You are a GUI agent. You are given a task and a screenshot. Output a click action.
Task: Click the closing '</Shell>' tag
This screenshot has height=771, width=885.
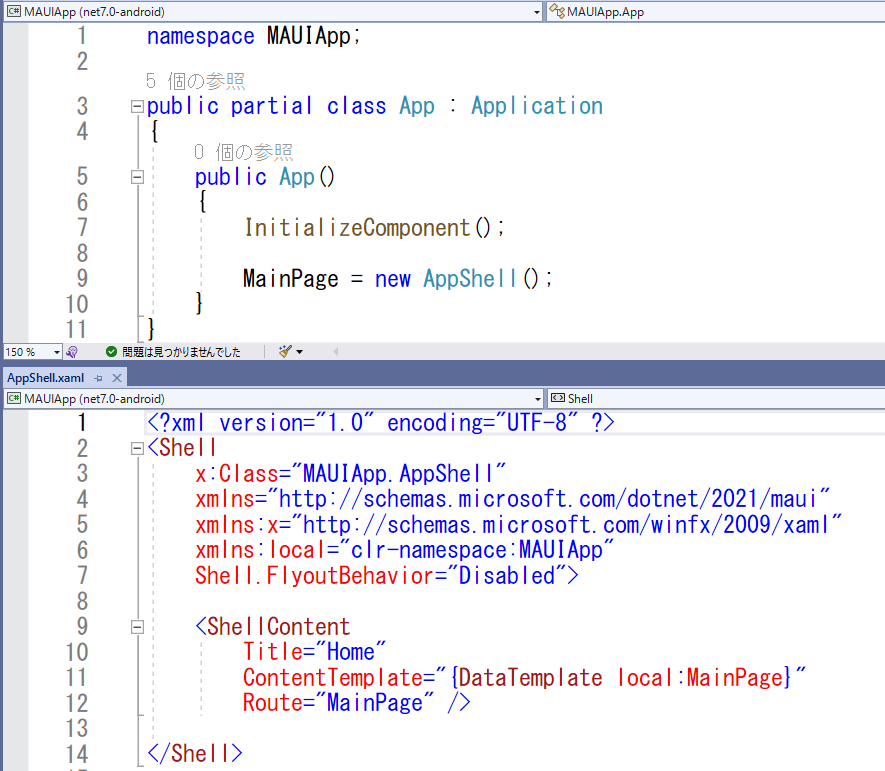[x=195, y=754]
